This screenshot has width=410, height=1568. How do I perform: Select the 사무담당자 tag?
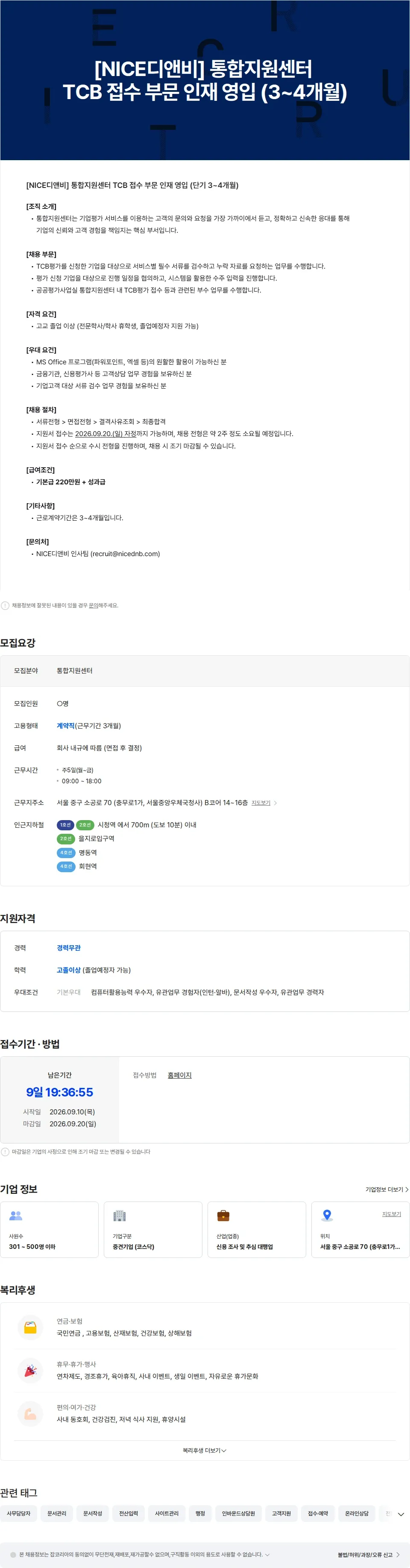click(x=18, y=1513)
